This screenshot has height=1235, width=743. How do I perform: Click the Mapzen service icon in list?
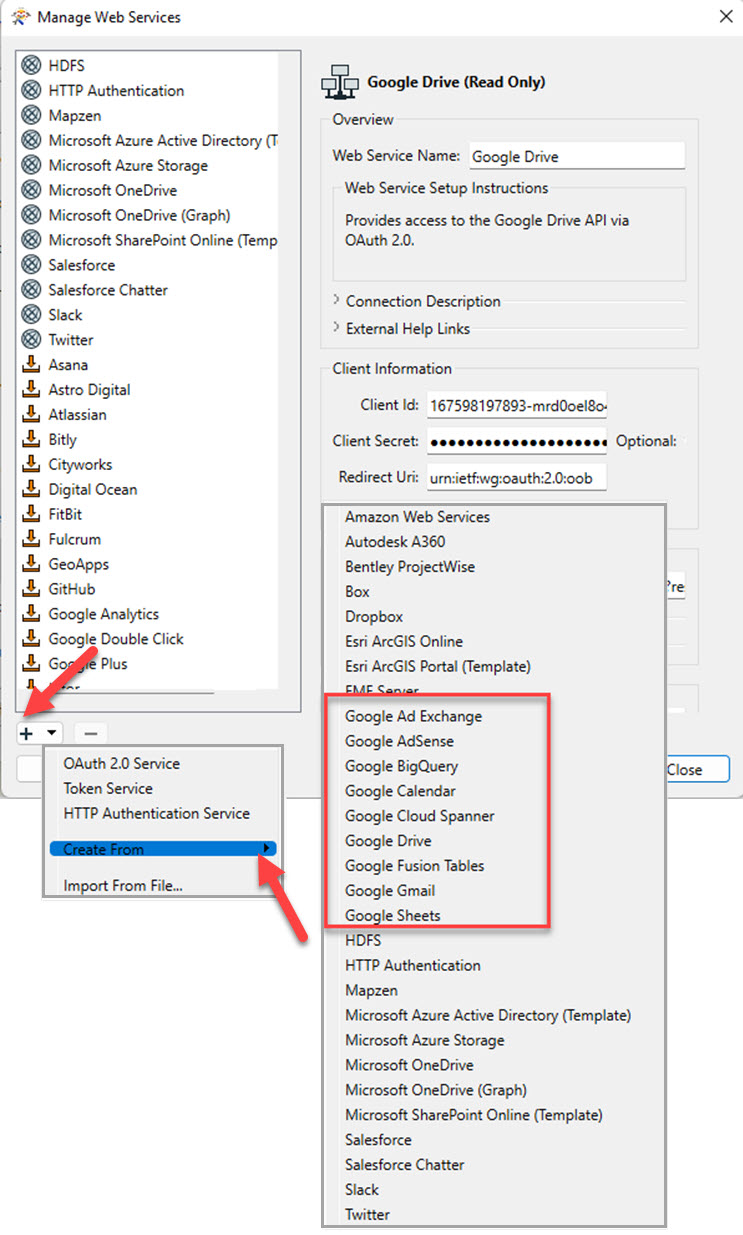pos(31,115)
